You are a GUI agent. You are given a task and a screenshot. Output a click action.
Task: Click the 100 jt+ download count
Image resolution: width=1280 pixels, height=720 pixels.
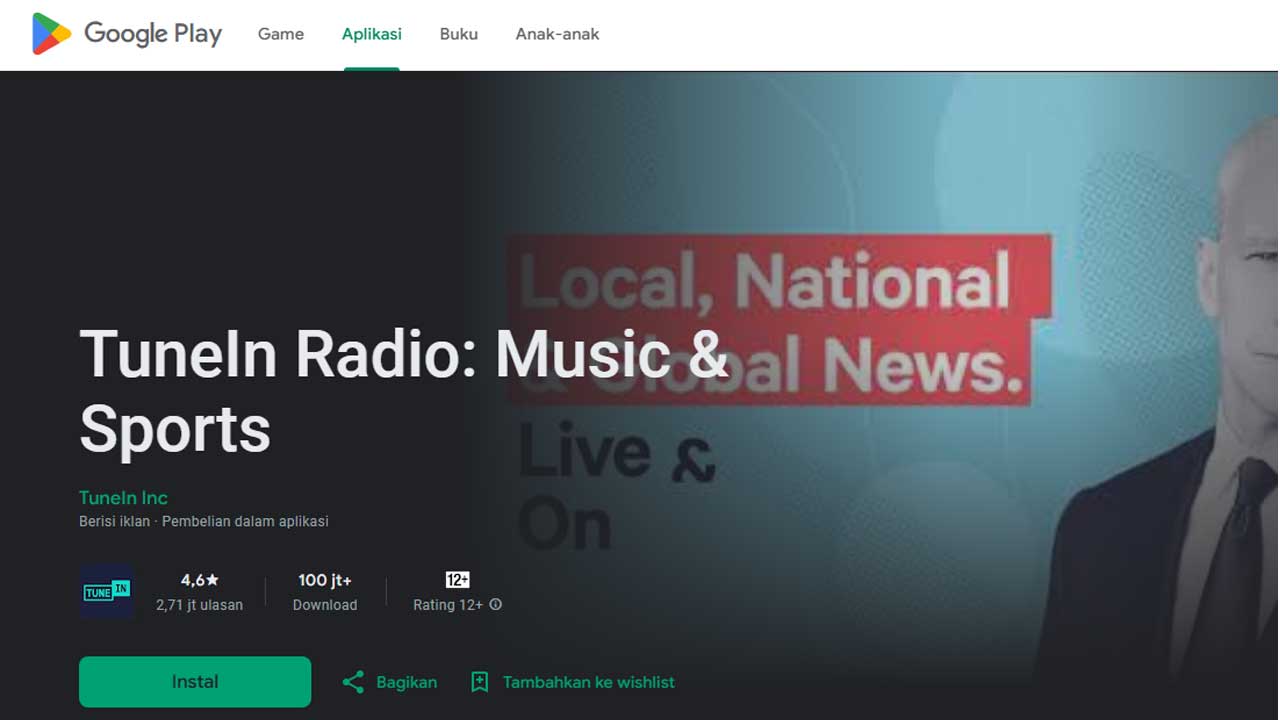[325, 580]
